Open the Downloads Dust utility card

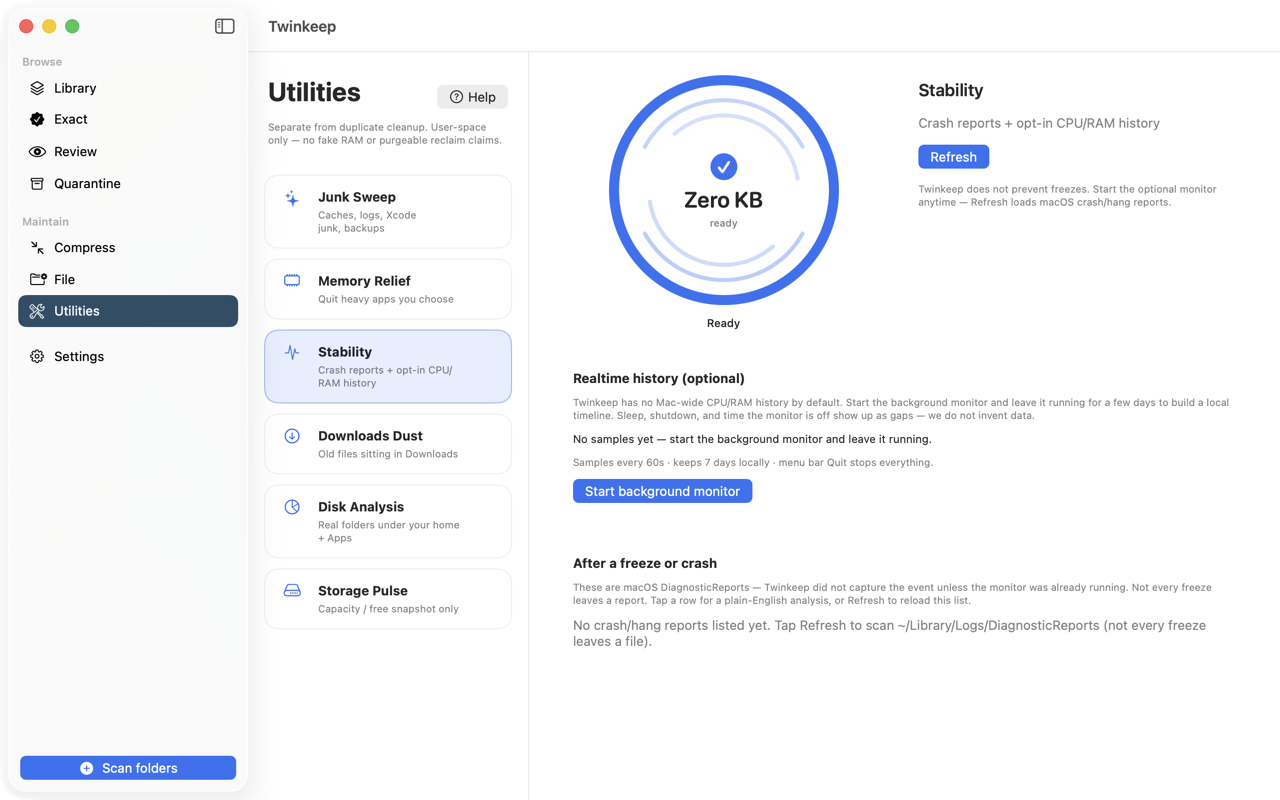pos(388,444)
